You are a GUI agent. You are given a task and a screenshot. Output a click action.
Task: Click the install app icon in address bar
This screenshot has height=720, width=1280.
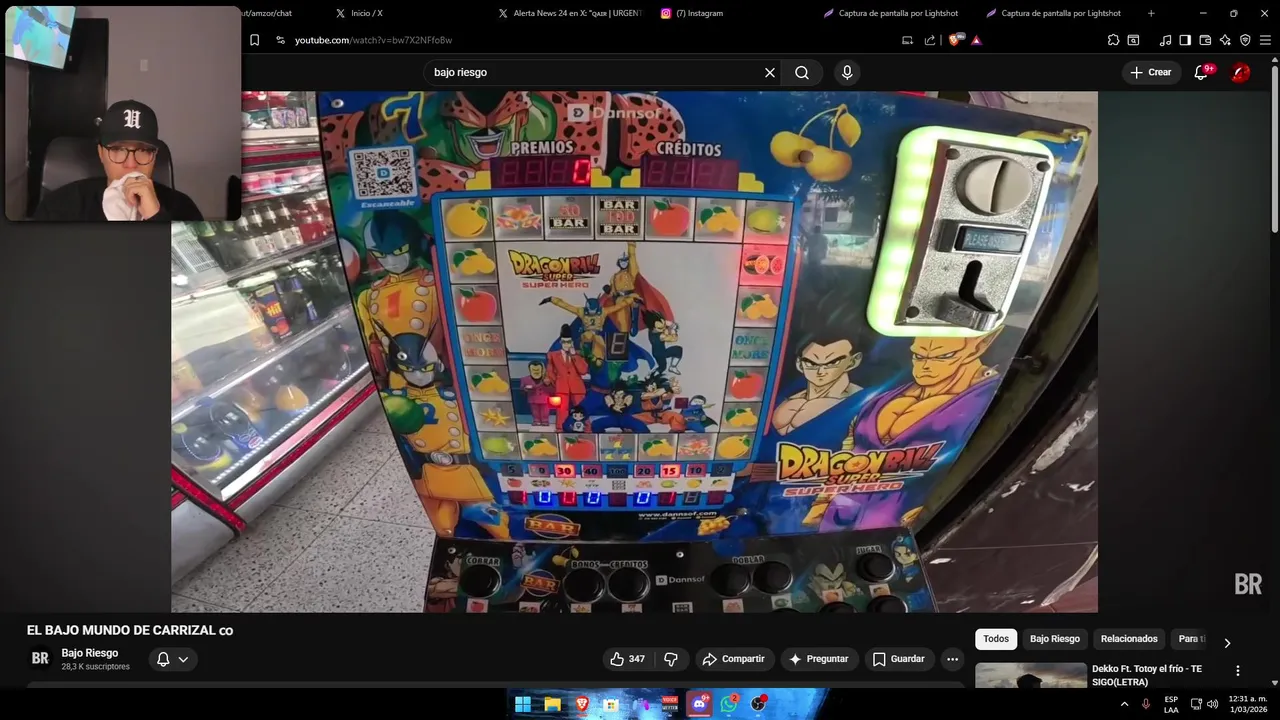pos(907,40)
